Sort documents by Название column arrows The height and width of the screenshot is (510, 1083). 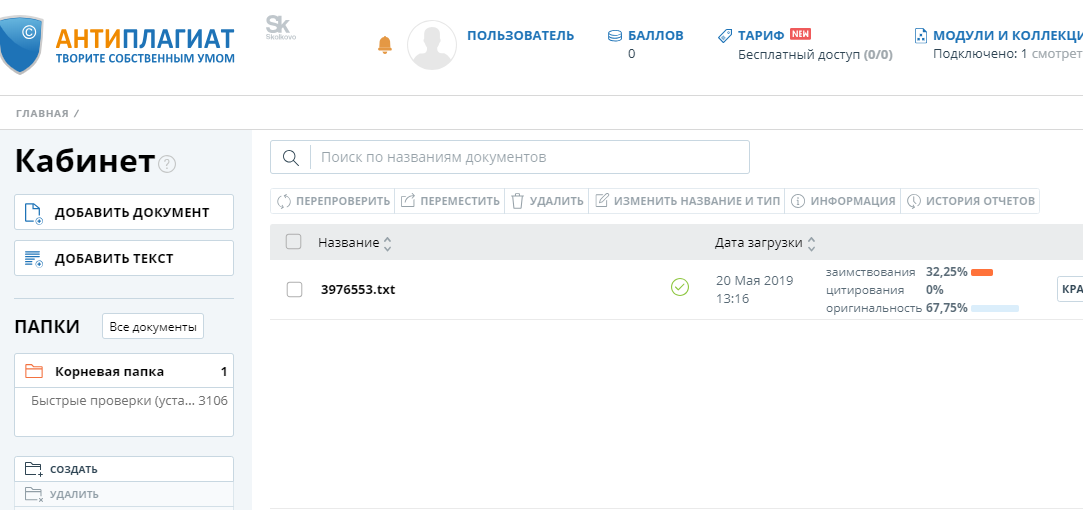pos(388,243)
